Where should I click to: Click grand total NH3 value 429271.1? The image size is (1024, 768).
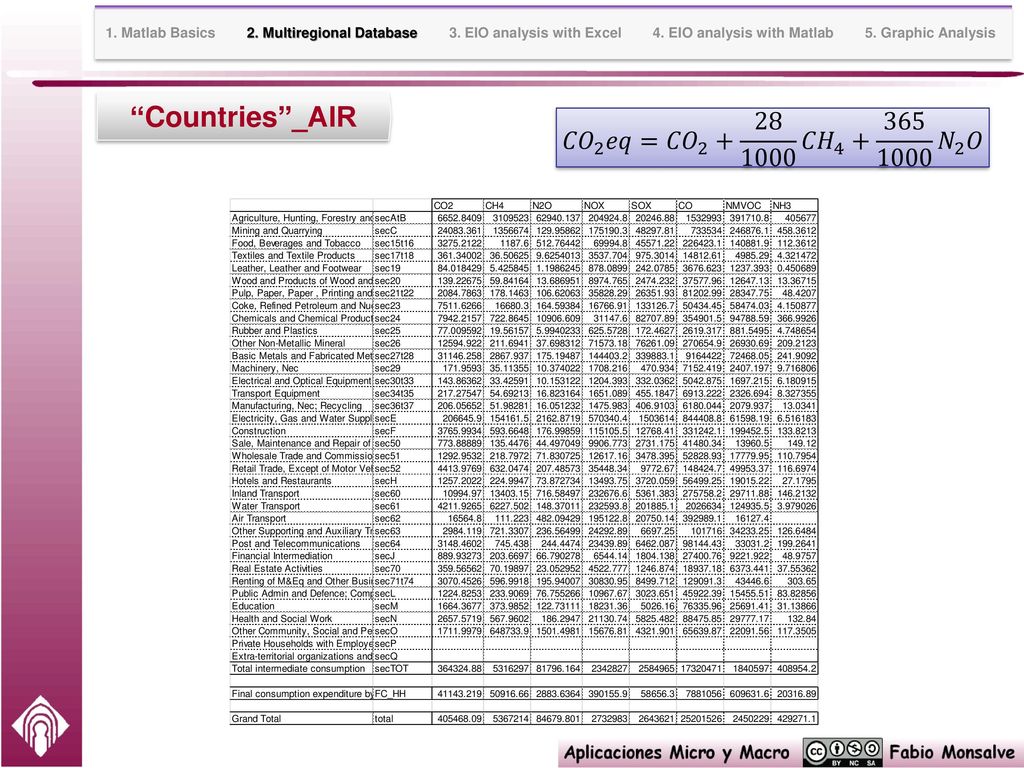pyautogui.click(x=797, y=718)
